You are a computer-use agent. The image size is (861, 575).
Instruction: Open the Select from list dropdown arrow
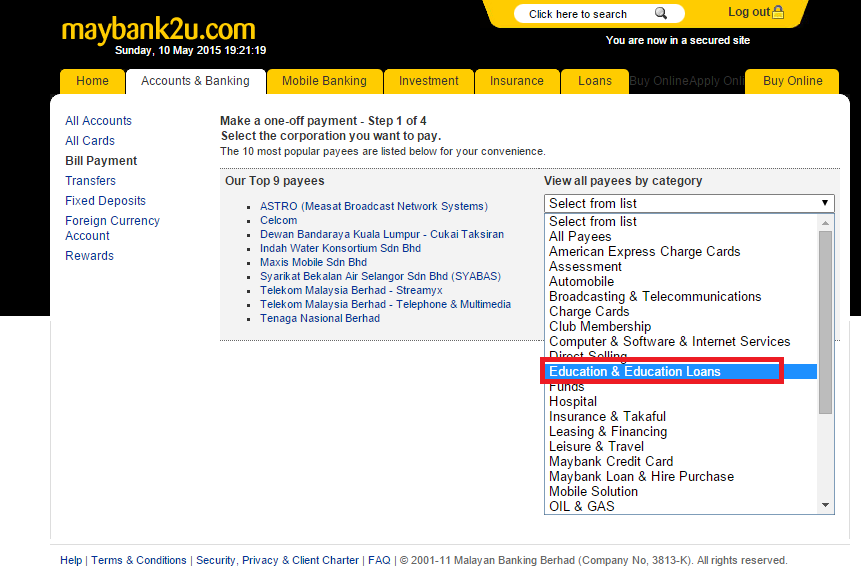(x=824, y=203)
